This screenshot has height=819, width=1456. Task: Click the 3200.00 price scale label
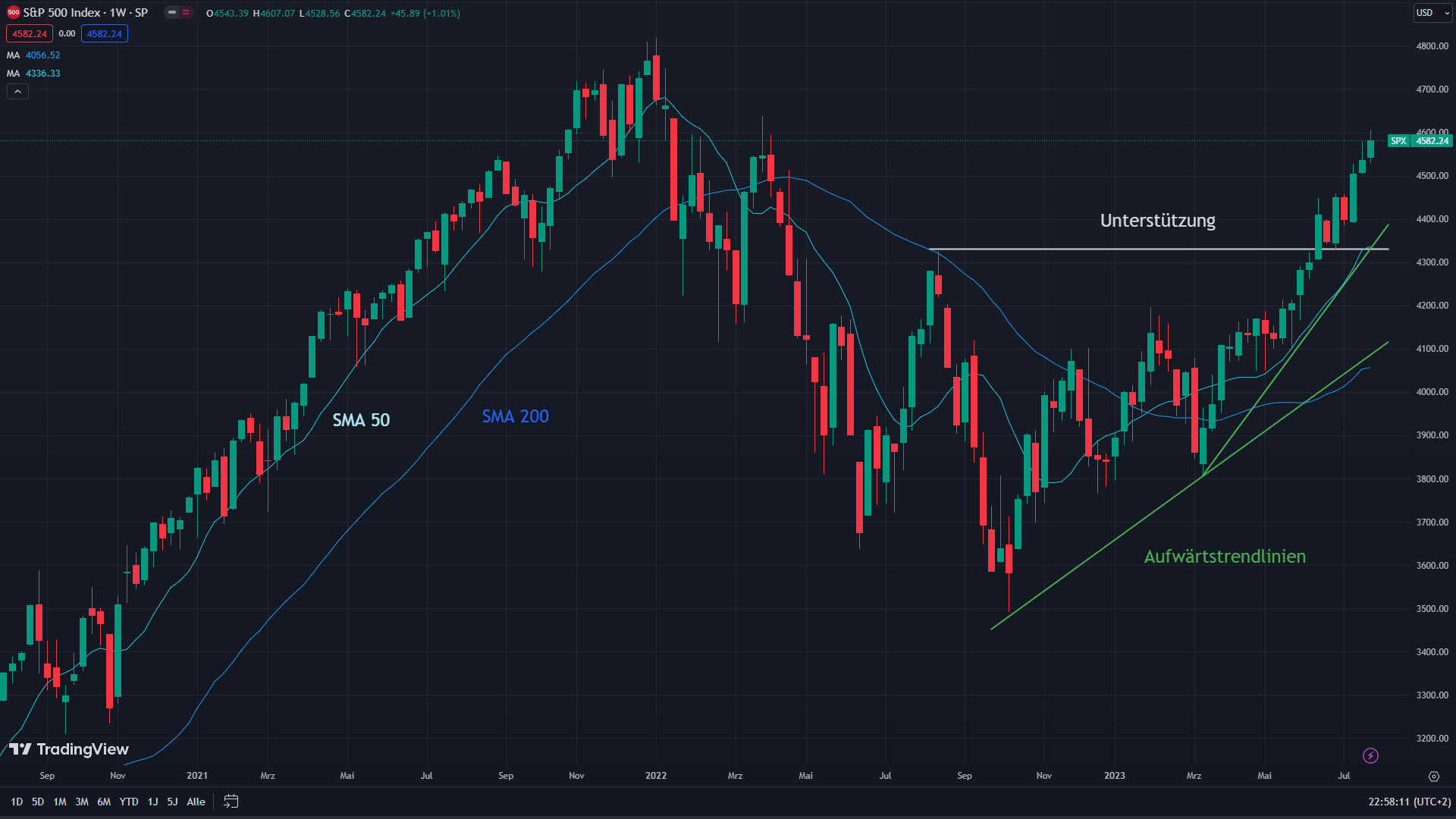pyautogui.click(x=1432, y=739)
